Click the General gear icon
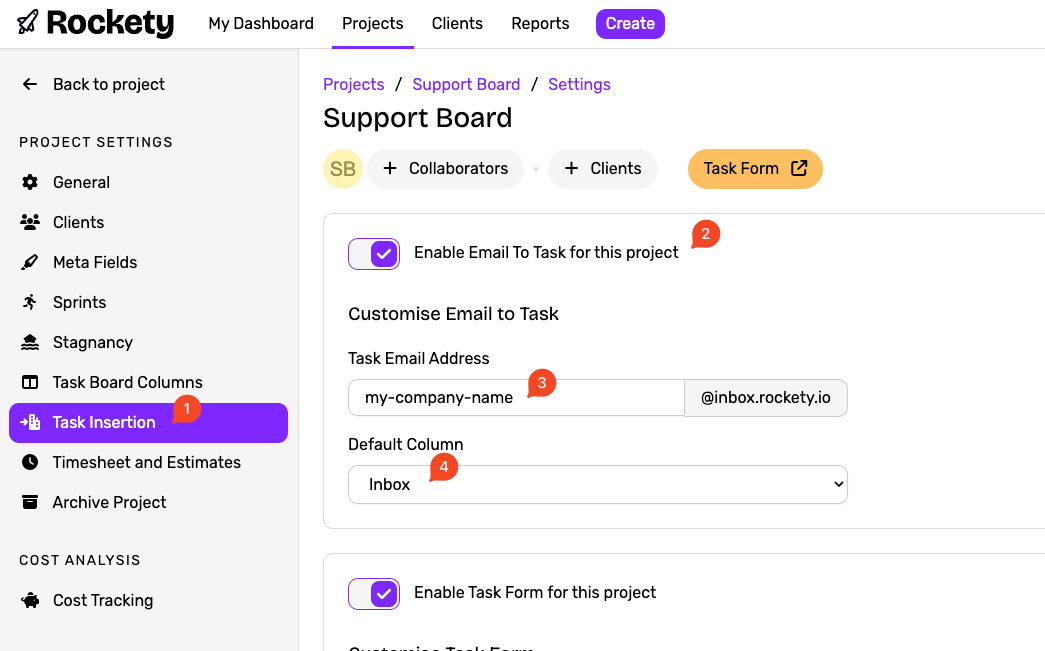 coord(29,182)
